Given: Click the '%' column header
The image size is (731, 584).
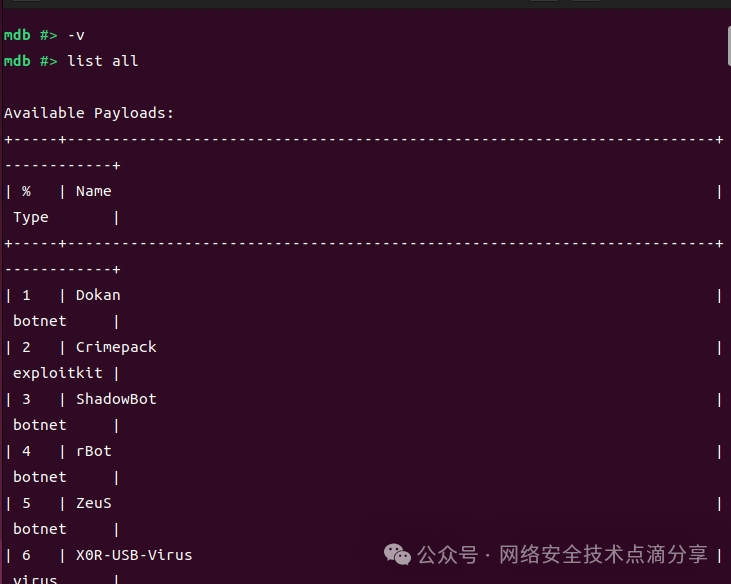Looking at the screenshot, I should pos(26,191).
